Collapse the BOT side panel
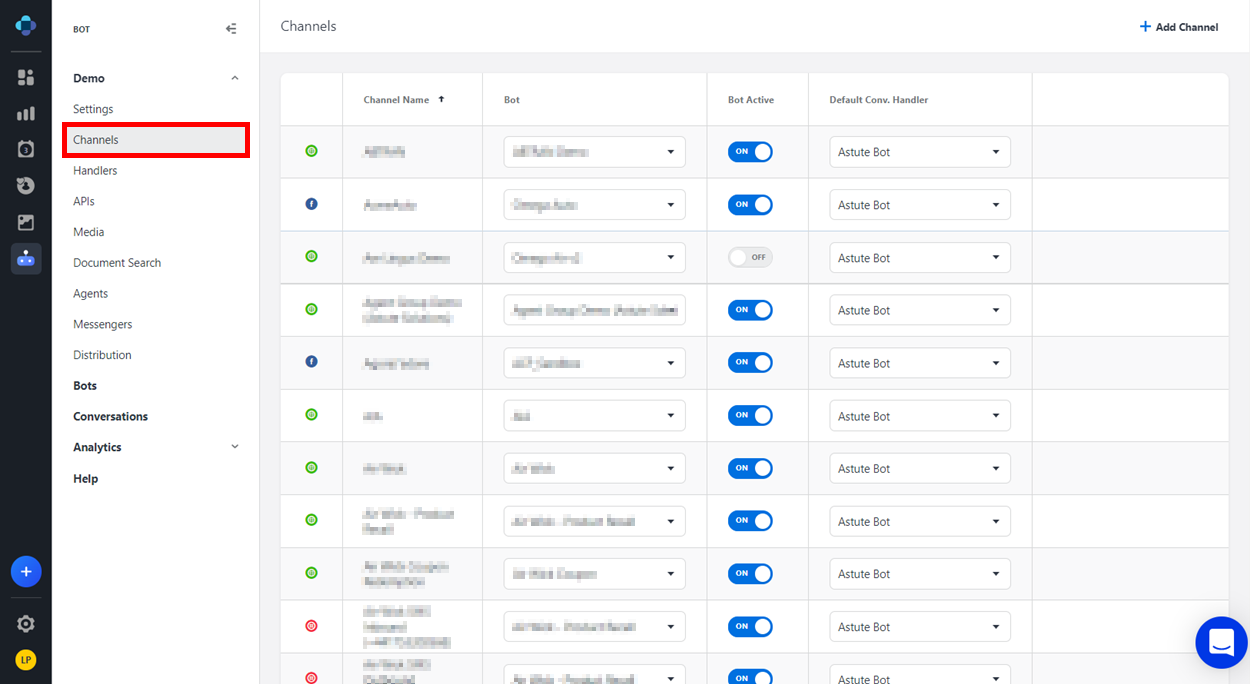Screen dimensions: 1250x684 [231, 29]
